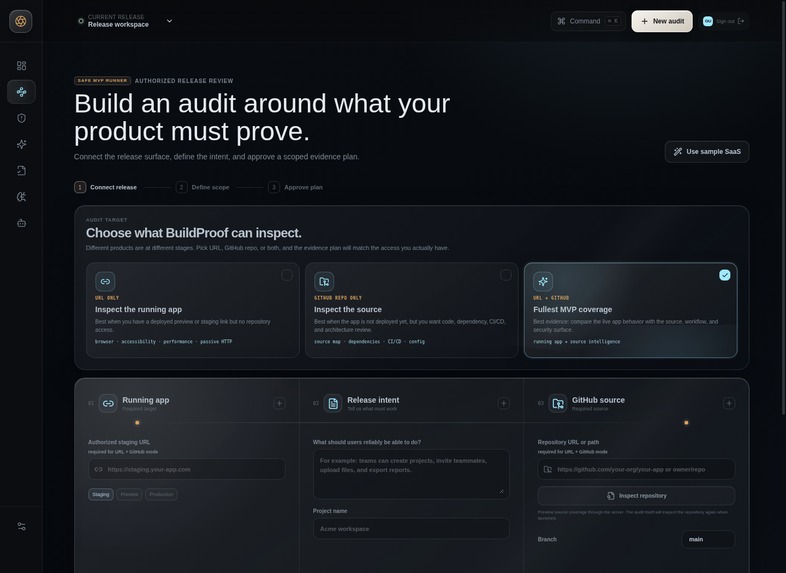This screenshot has width=786, height=573.
Task: Click the Inspect repository button
Action: click(x=637, y=496)
